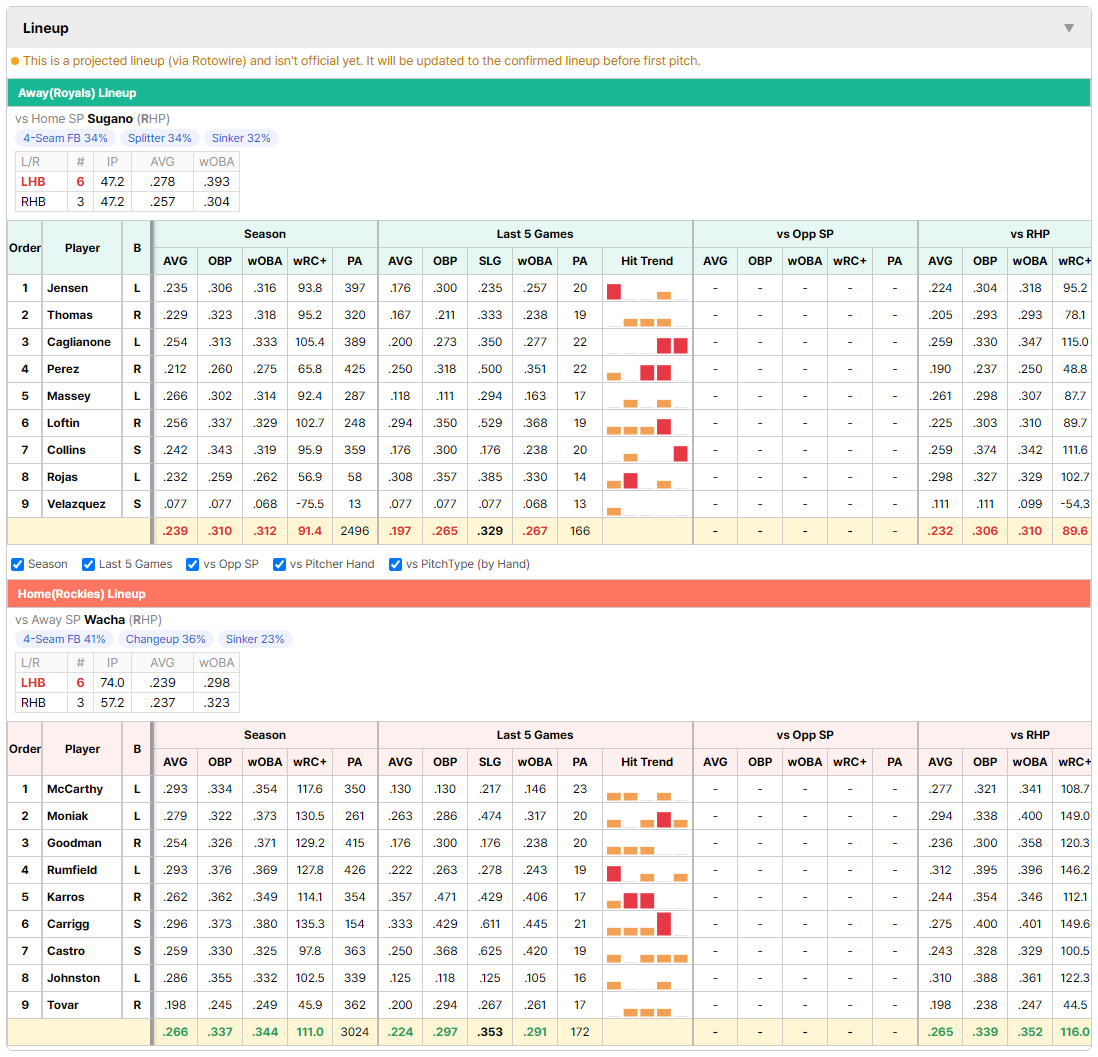Select the 4-Seam FB 34% pitch tag
The width and height of the screenshot is (1098, 1057).
coord(65,139)
